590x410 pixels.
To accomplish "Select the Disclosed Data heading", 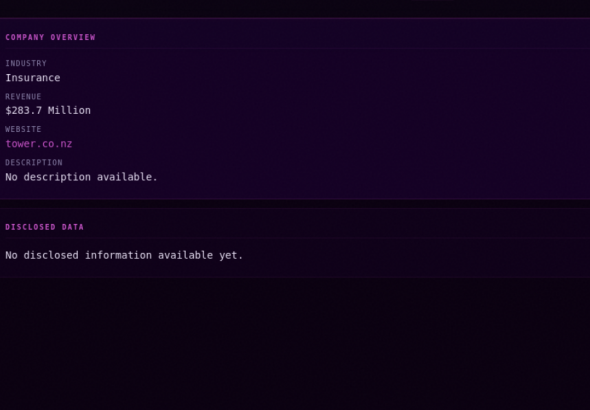I will pos(44,227).
